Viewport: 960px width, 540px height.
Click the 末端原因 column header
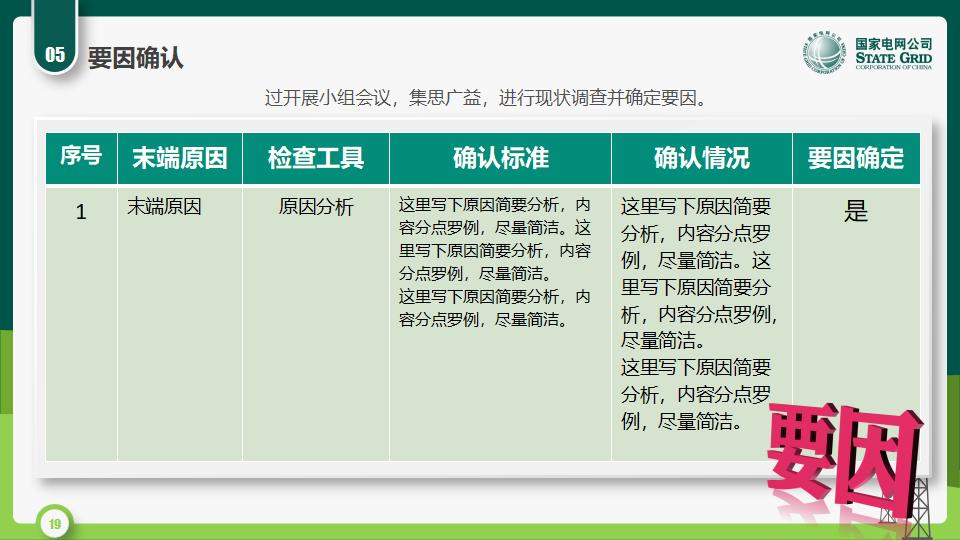coord(180,158)
